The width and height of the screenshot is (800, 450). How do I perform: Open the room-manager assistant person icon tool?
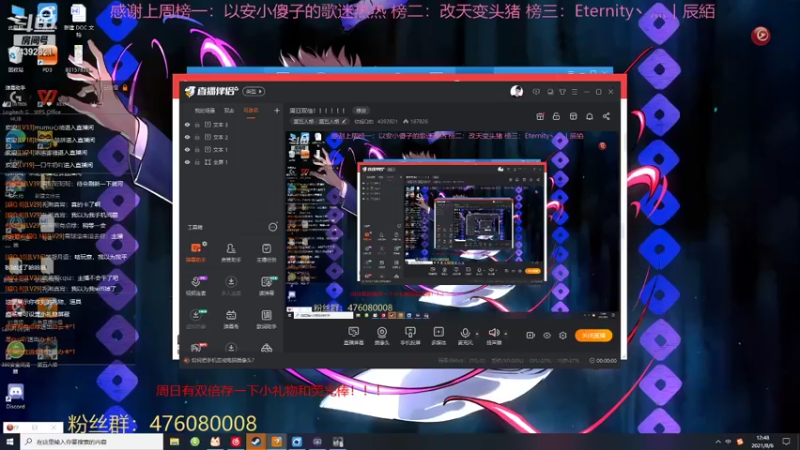[231, 252]
